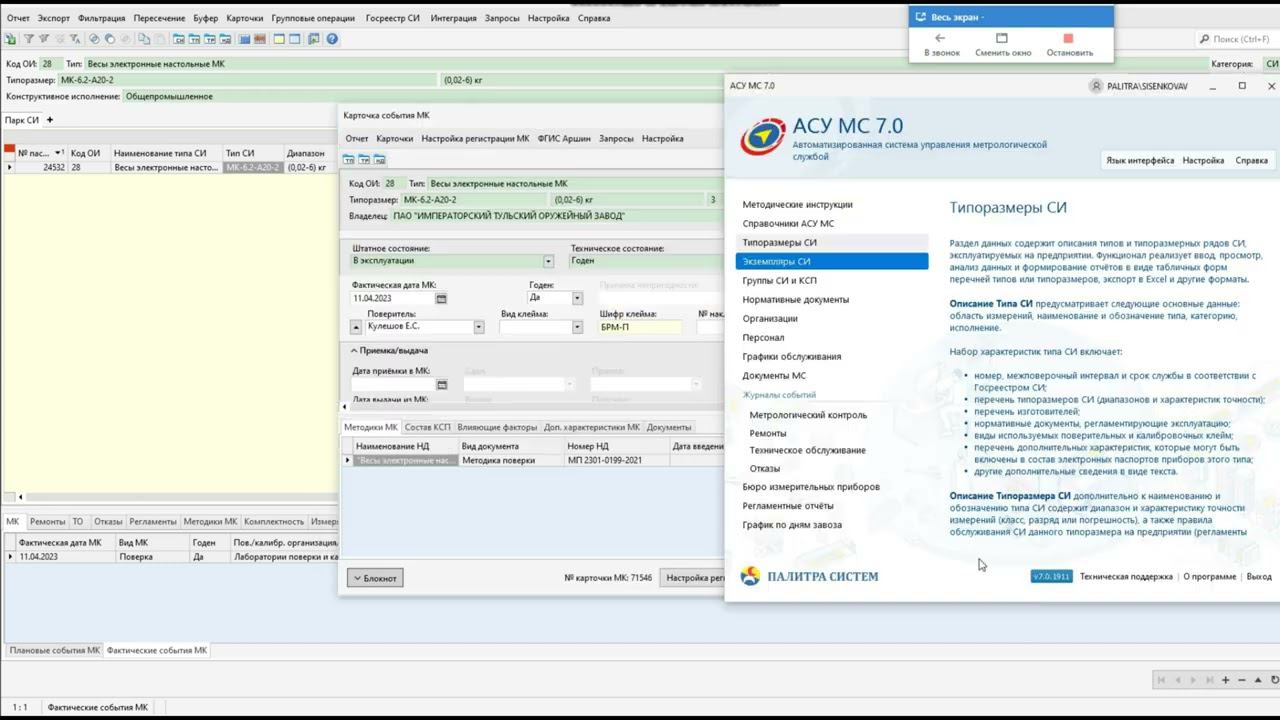Click the brown table icon in main toolbar
This screenshot has width=1280, height=720.
(260, 39)
